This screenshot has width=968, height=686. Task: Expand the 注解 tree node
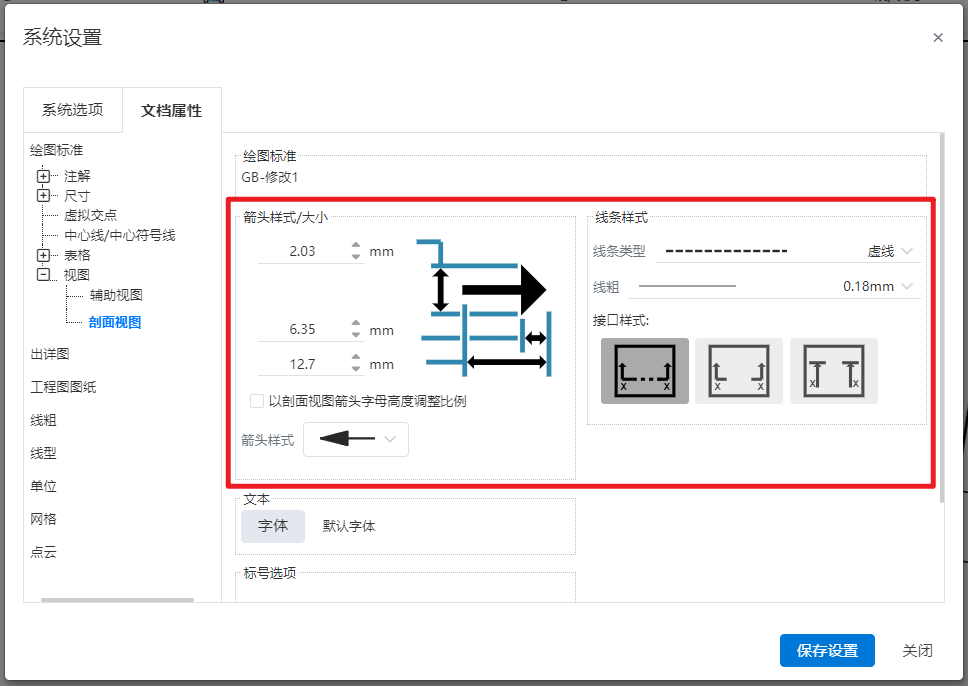pos(43,176)
